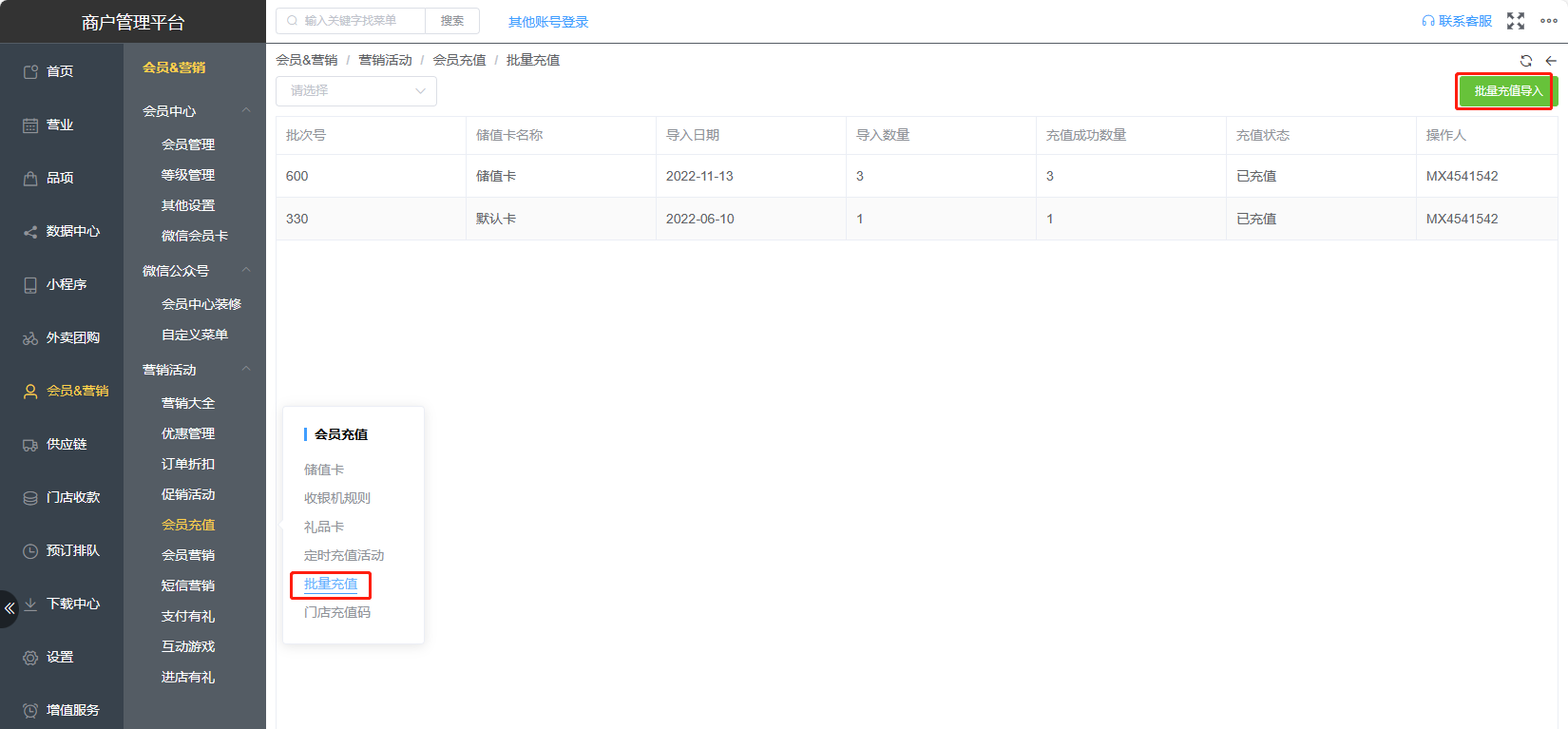Choose 定时充值活动 in the popup menu
1568x729 pixels.
click(x=344, y=555)
